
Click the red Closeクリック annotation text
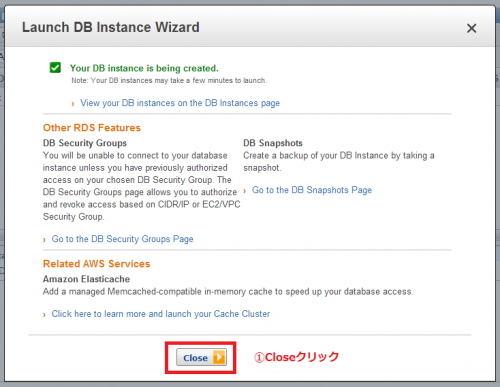(296, 357)
